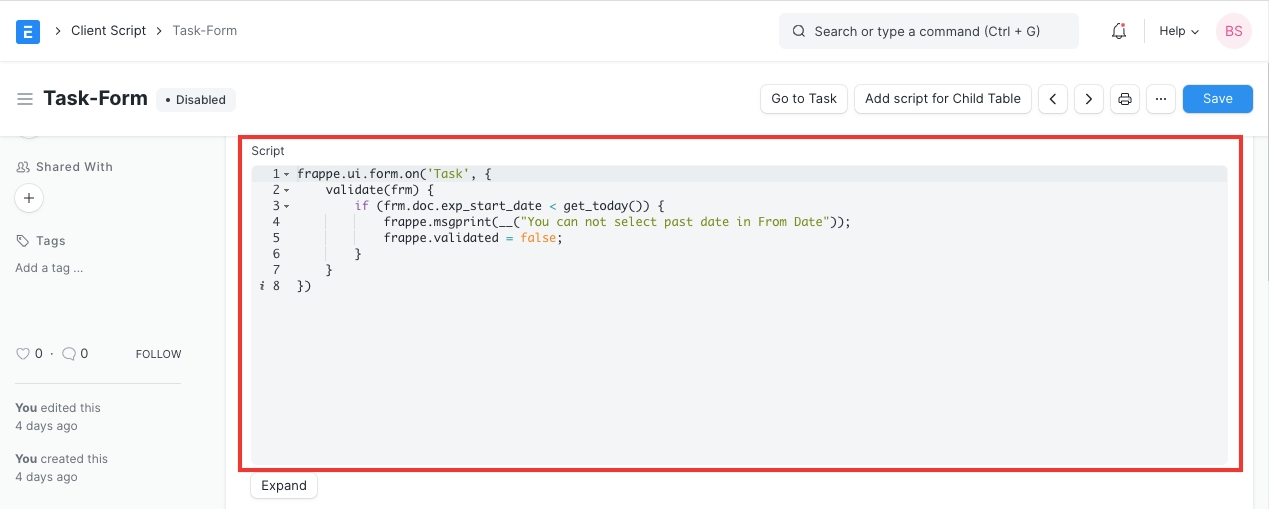Navigate to Client Script breadcrumb
The height and width of the screenshot is (509, 1269).
click(x=108, y=31)
